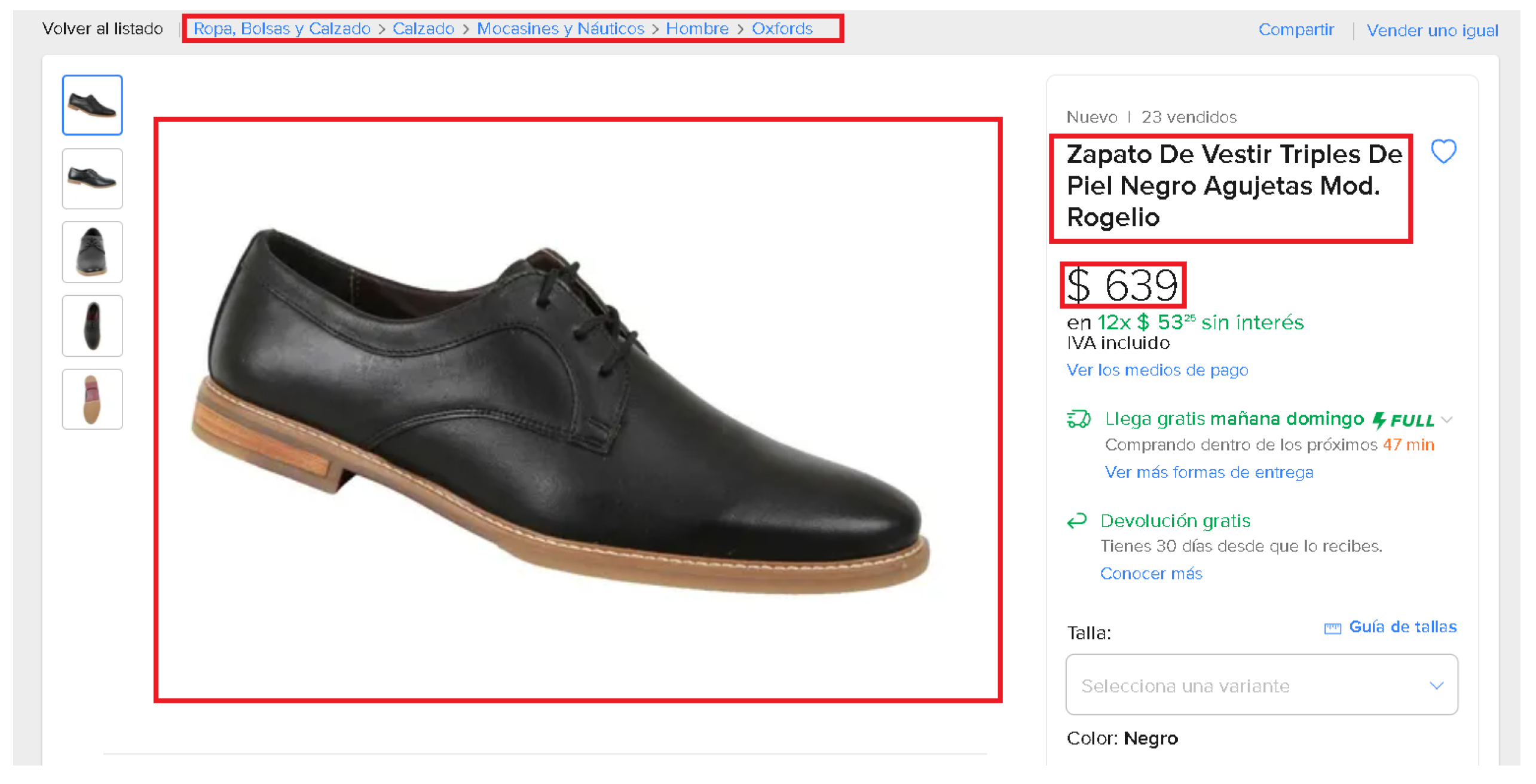Open Ver los medios de pago
Screen dimensions: 1536x784
1156,370
